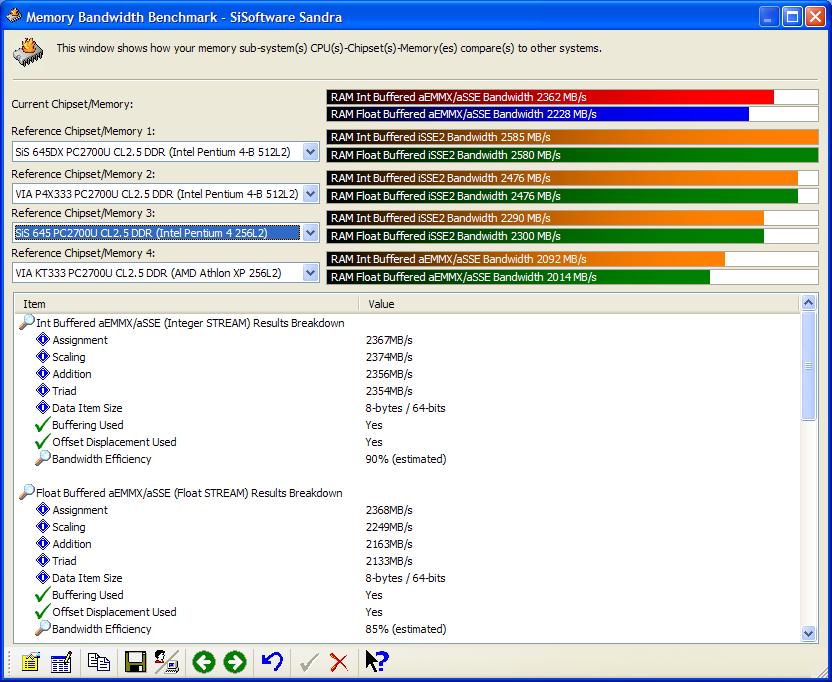Click the orange RAM Int iSSE2 2585 MB/s bar
The width and height of the screenshot is (832, 682).
[x=572, y=137]
